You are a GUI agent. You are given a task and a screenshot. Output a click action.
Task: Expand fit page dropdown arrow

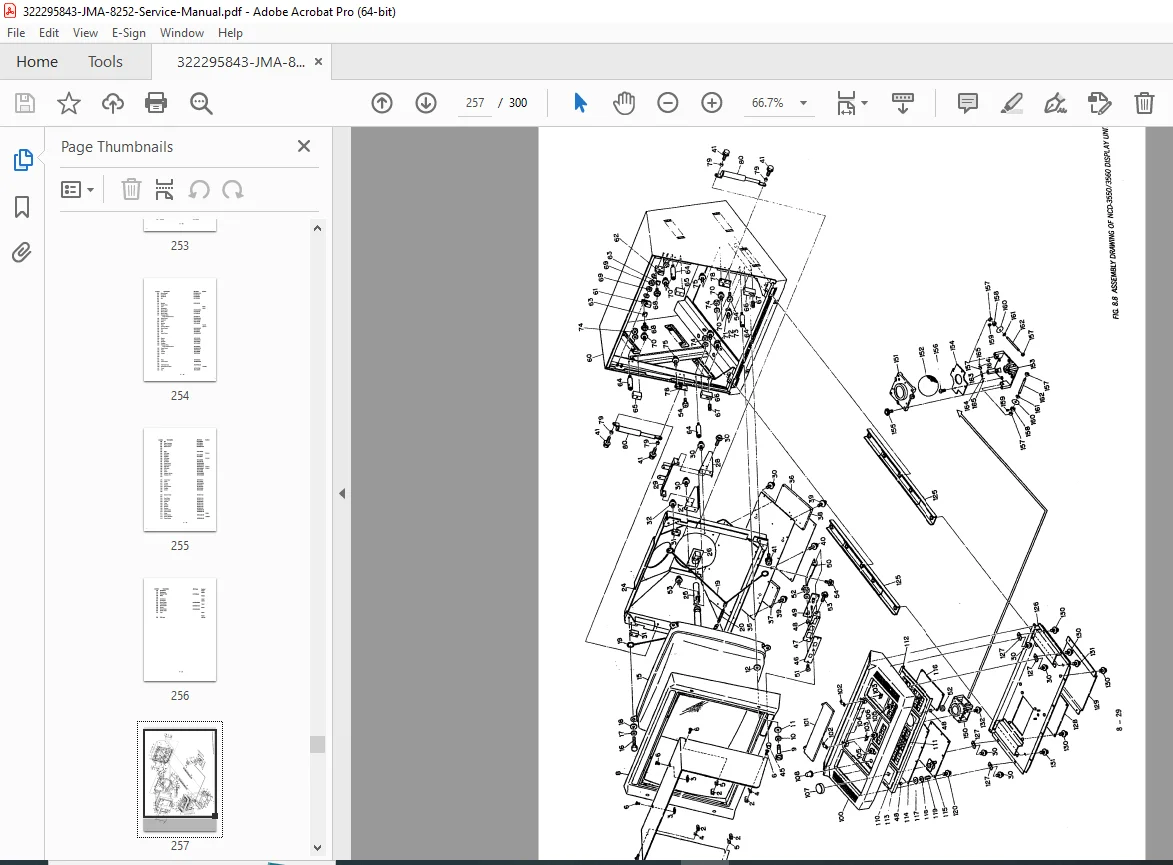865,103
